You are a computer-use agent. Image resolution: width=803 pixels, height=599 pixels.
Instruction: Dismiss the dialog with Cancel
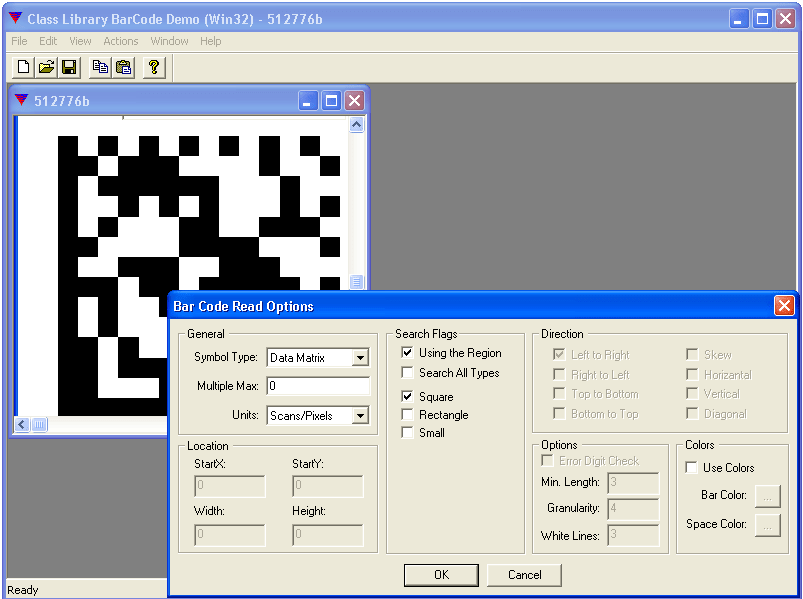524,575
